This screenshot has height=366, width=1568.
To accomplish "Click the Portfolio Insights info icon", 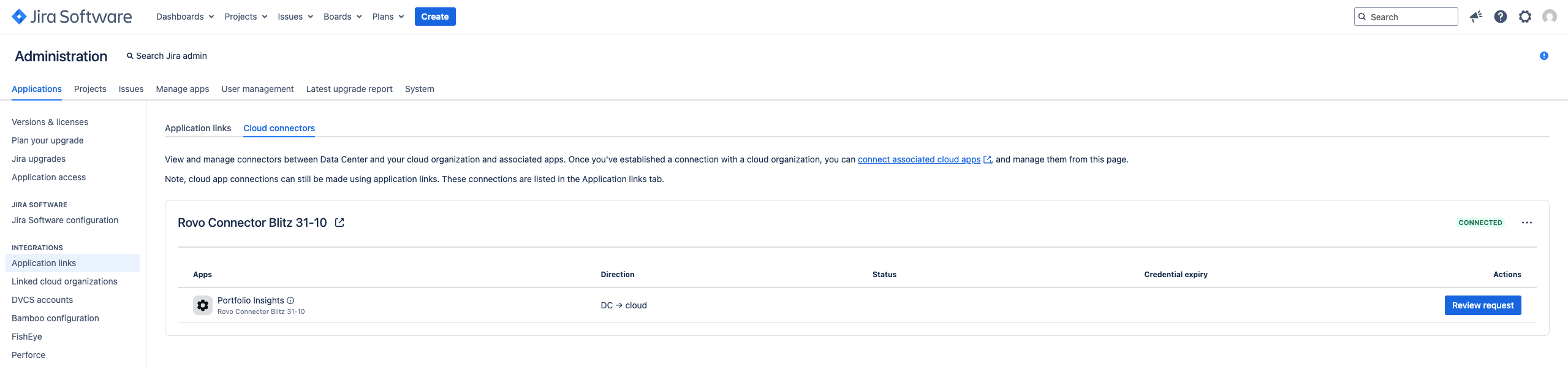I will [290, 300].
